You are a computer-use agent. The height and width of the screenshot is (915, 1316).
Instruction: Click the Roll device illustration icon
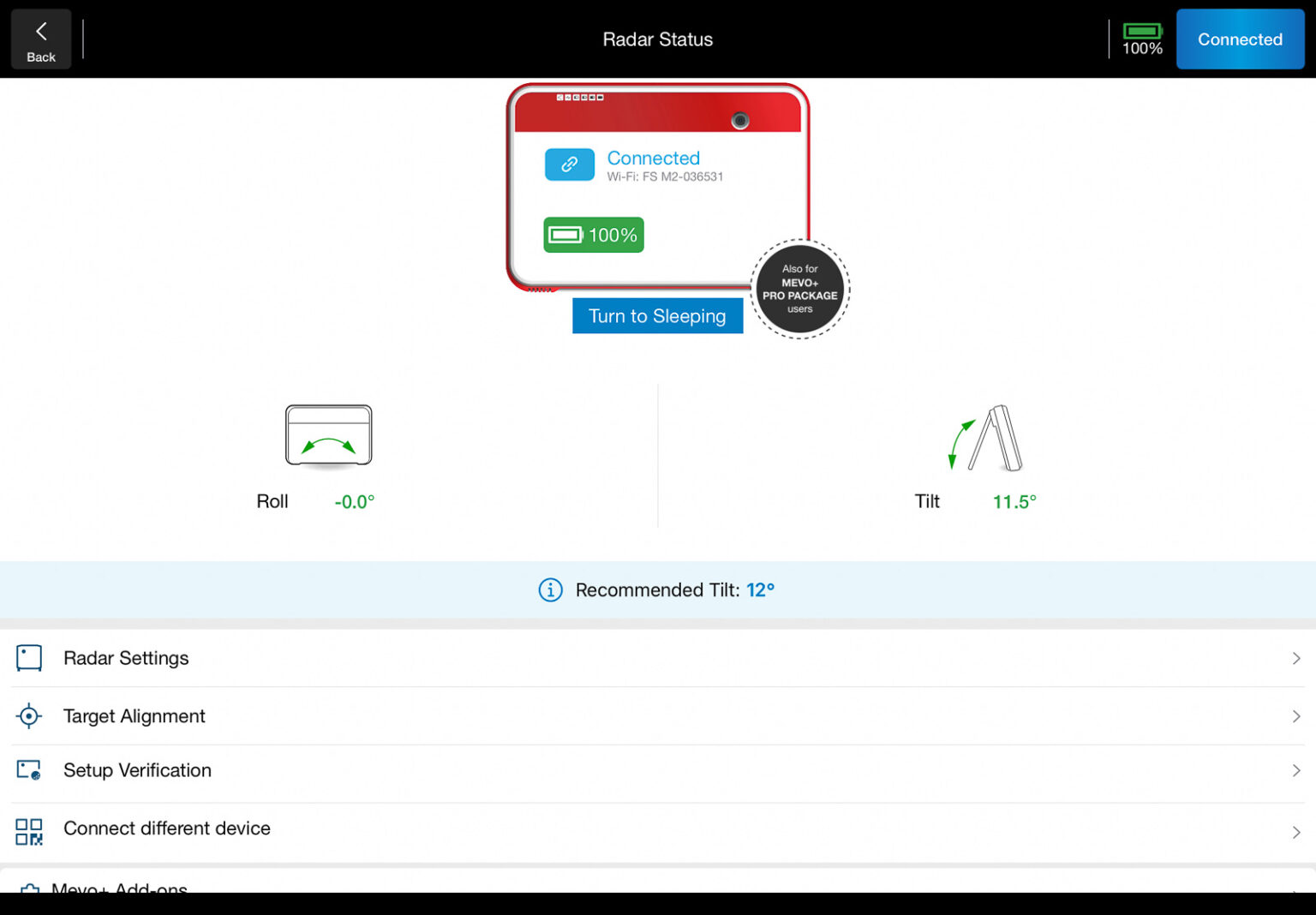click(328, 436)
